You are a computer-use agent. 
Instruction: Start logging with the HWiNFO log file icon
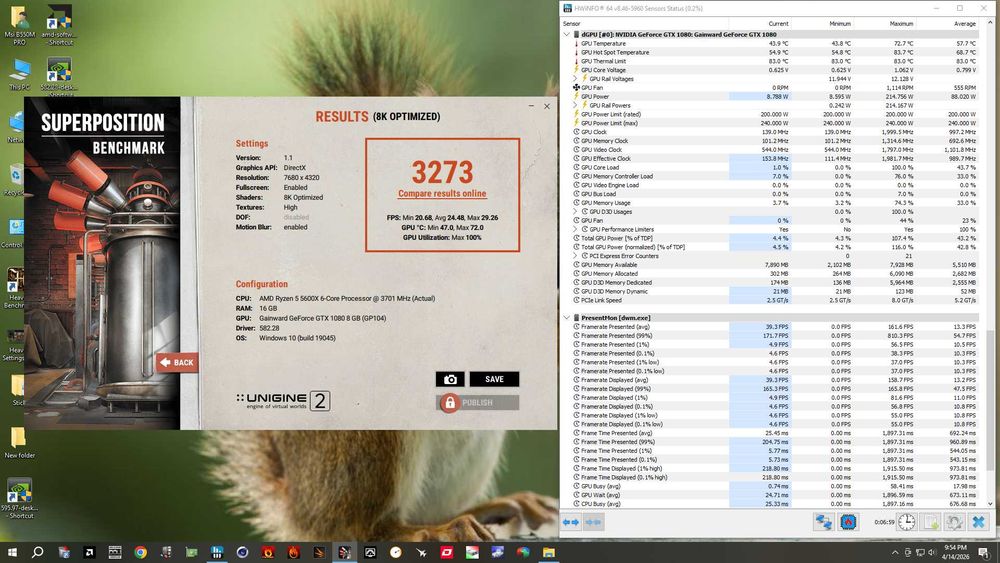931,522
